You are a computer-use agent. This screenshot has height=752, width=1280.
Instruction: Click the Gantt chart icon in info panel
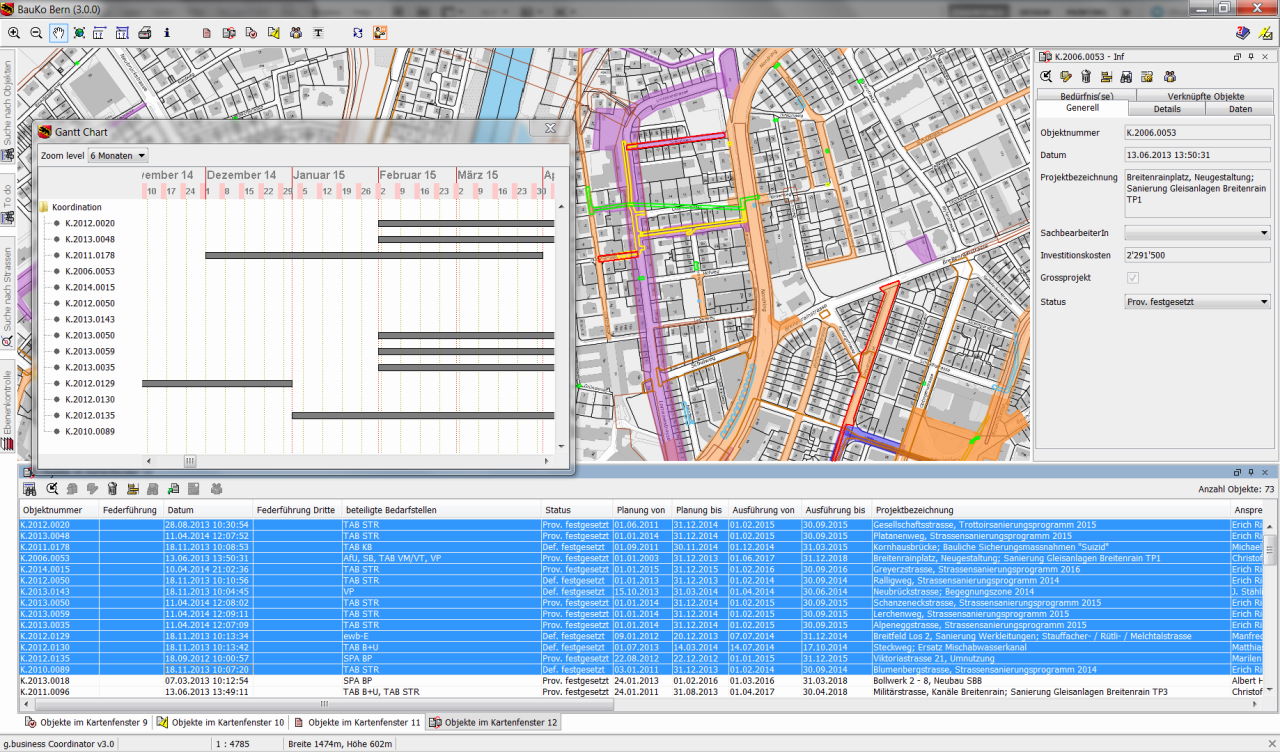click(x=1106, y=77)
